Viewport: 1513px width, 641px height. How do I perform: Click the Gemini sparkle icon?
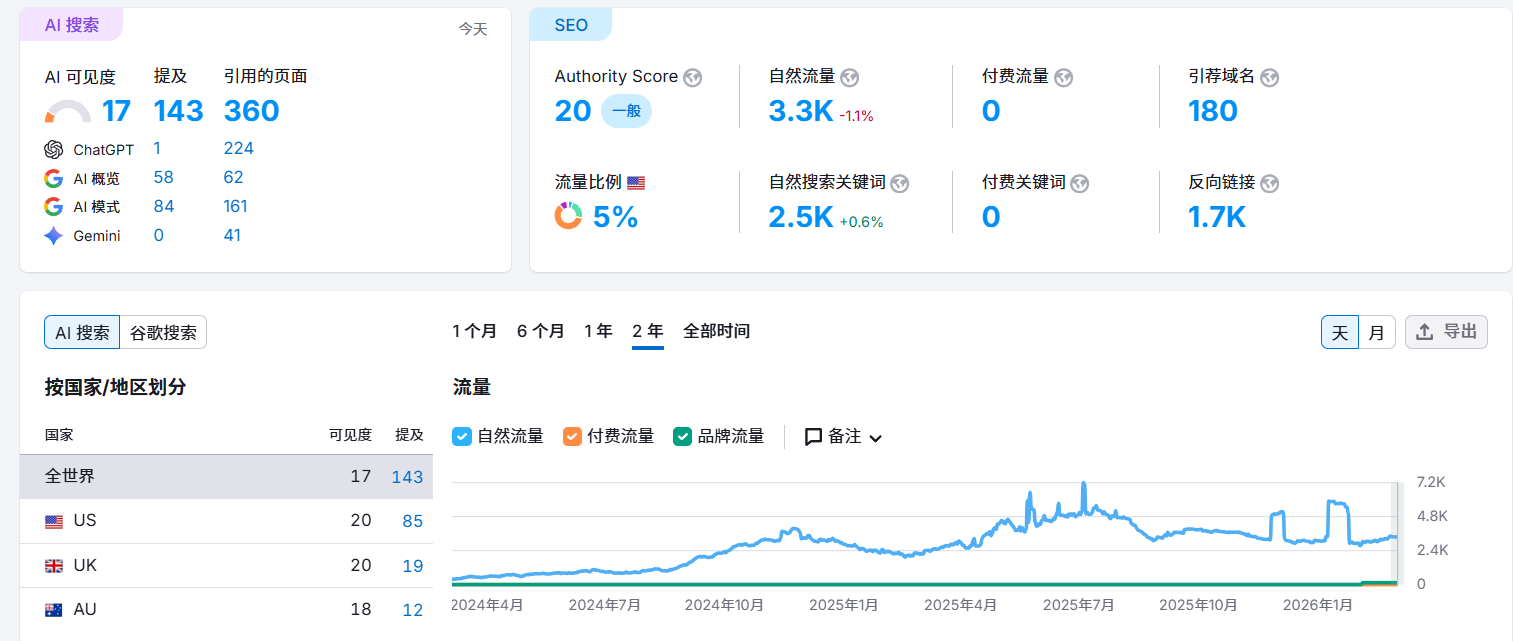click(54, 236)
